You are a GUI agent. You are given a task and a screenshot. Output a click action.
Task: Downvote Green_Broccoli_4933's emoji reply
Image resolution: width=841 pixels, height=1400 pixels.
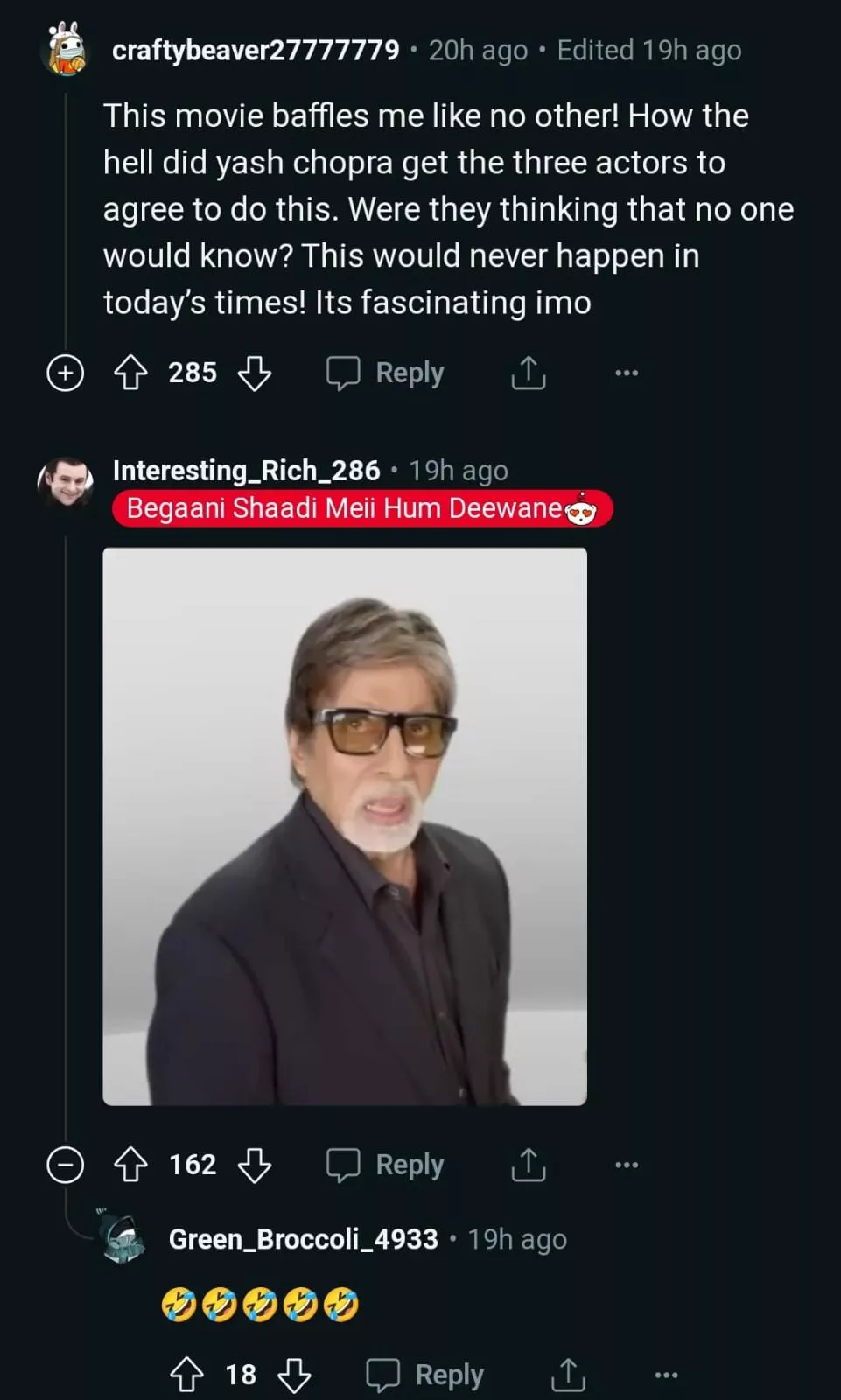pyautogui.click(x=294, y=1375)
